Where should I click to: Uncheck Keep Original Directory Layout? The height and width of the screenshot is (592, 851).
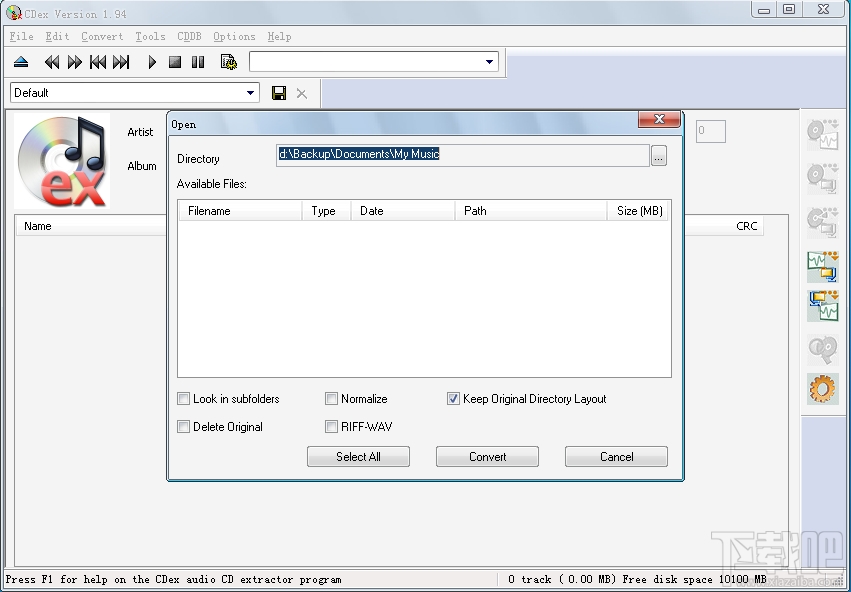[x=453, y=399]
